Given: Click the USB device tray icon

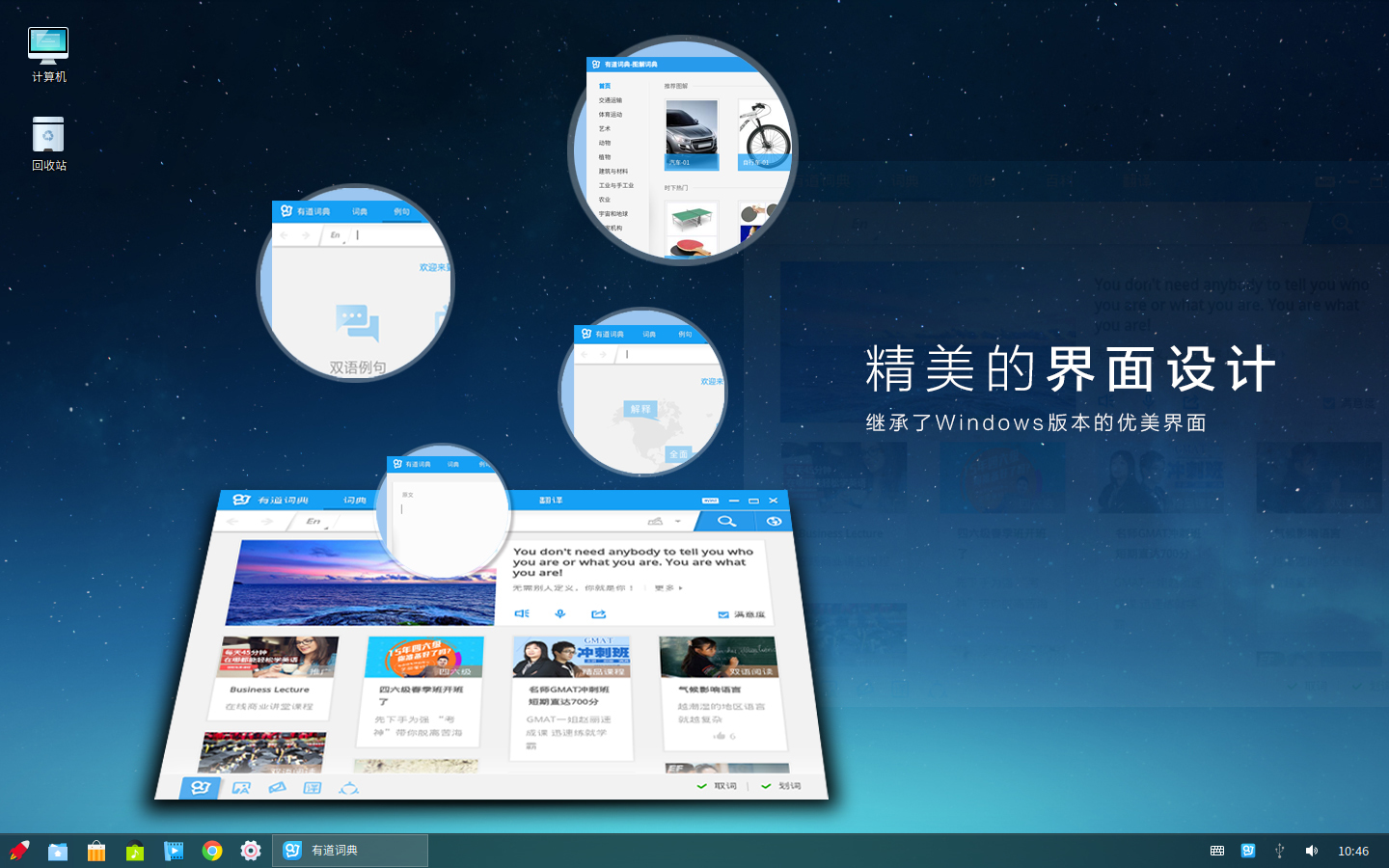Looking at the screenshot, I should tap(1280, 851).
